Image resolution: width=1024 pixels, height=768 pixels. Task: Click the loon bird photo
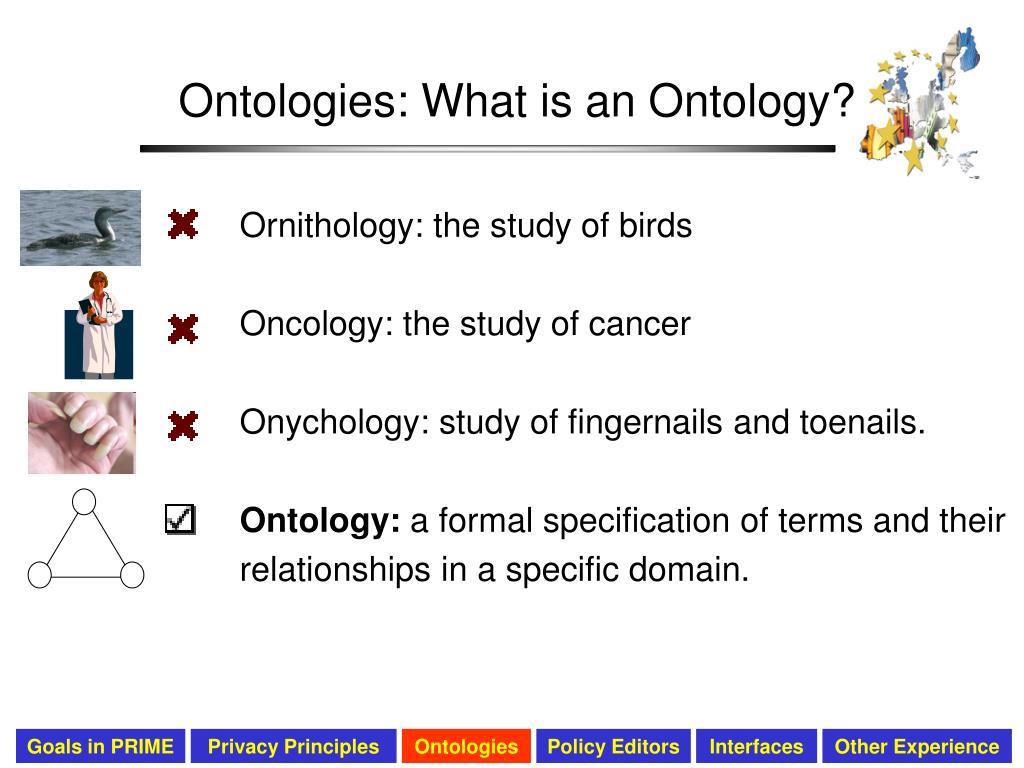click(x=80, y=228)
